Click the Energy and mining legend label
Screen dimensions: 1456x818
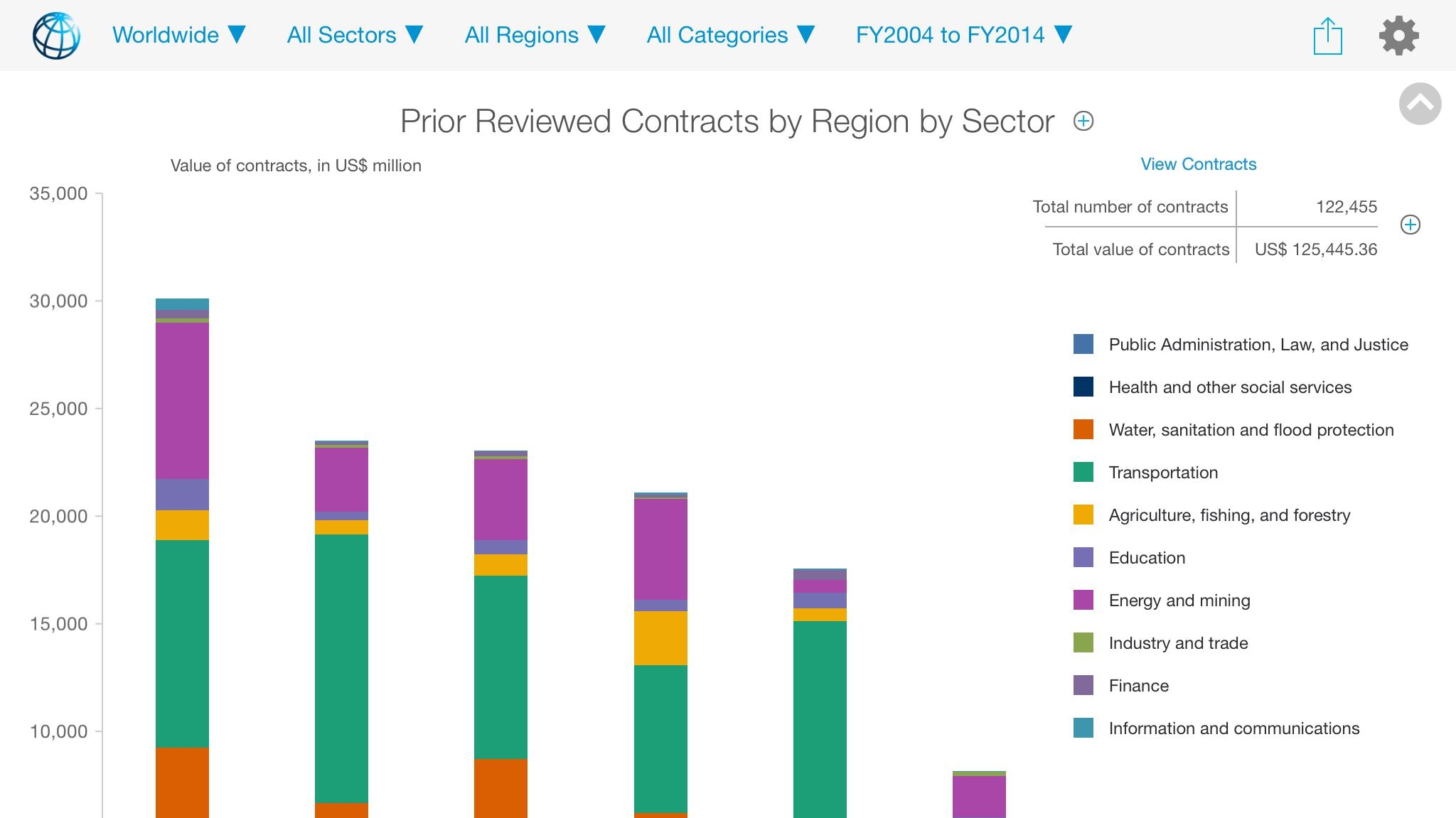1179,601
